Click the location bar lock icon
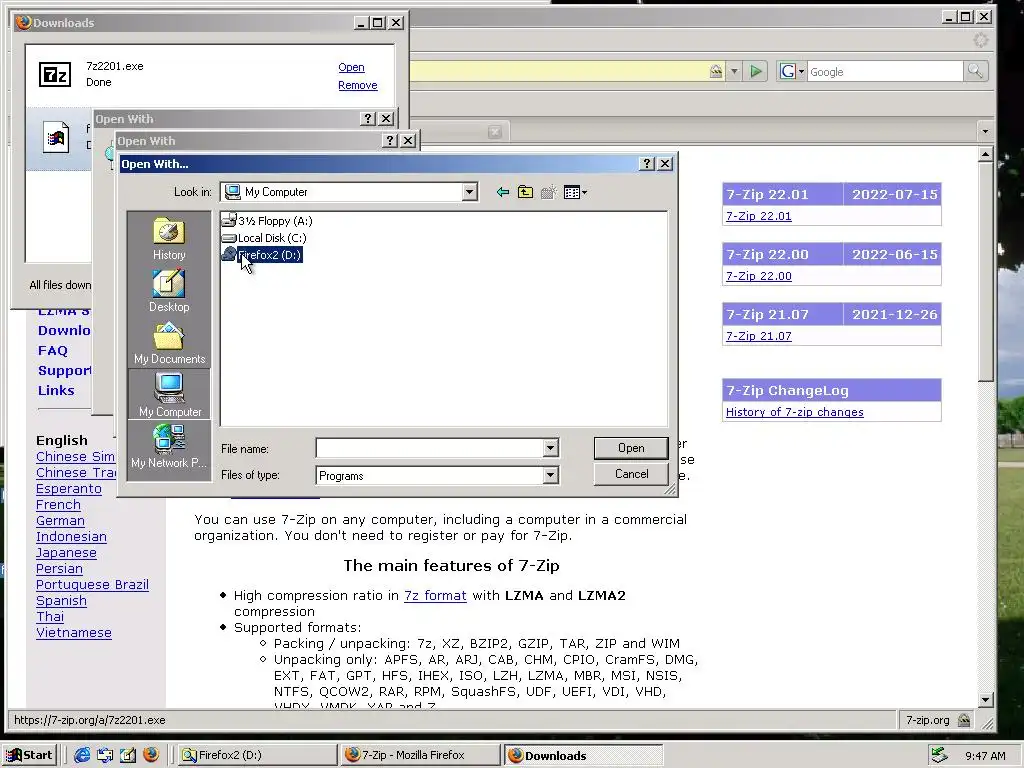This screenshot has width=1024, height=768. point(716,71)
